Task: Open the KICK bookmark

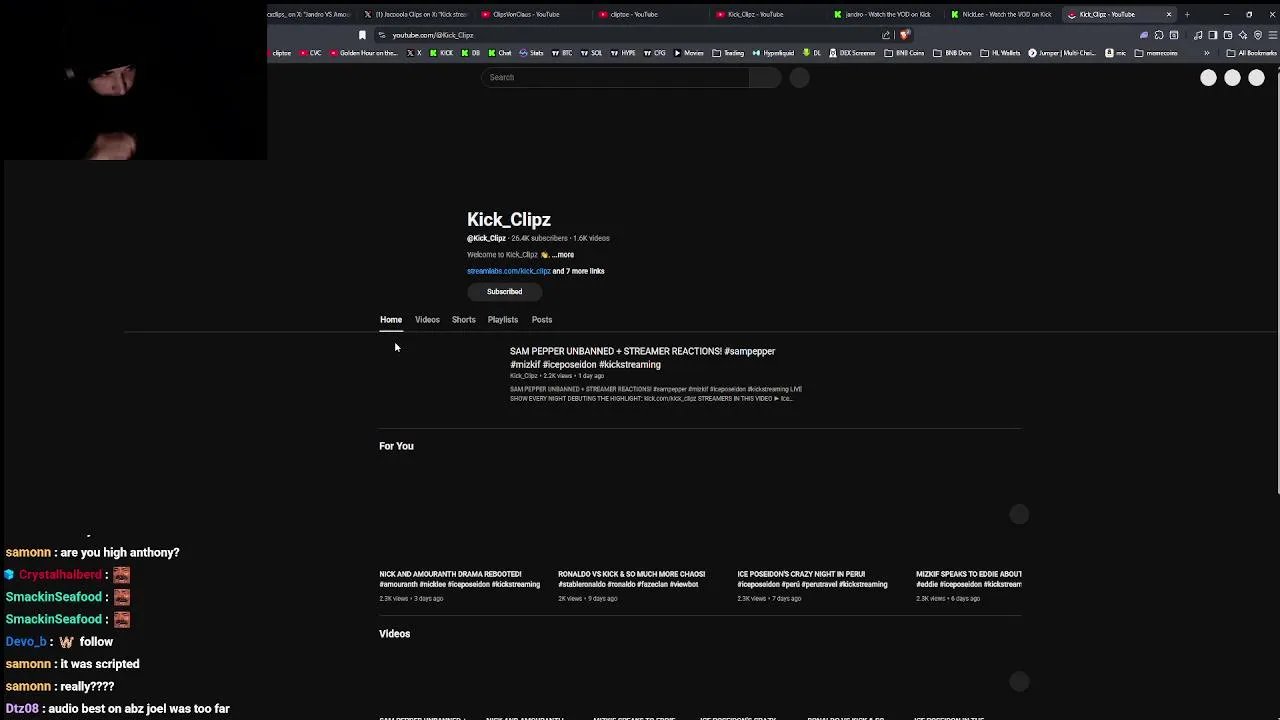Action: [441, 53]
